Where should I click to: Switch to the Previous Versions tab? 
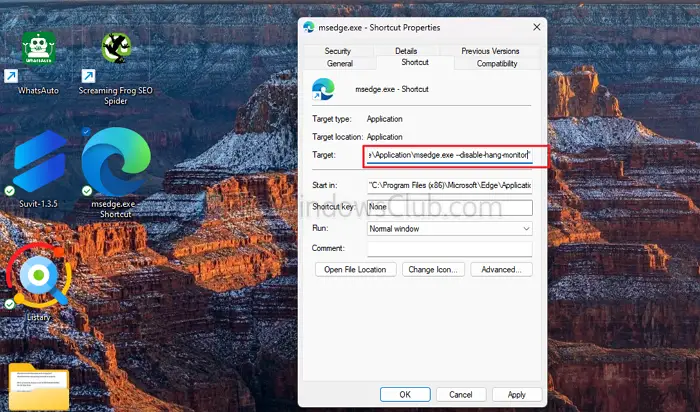[490, 51]
